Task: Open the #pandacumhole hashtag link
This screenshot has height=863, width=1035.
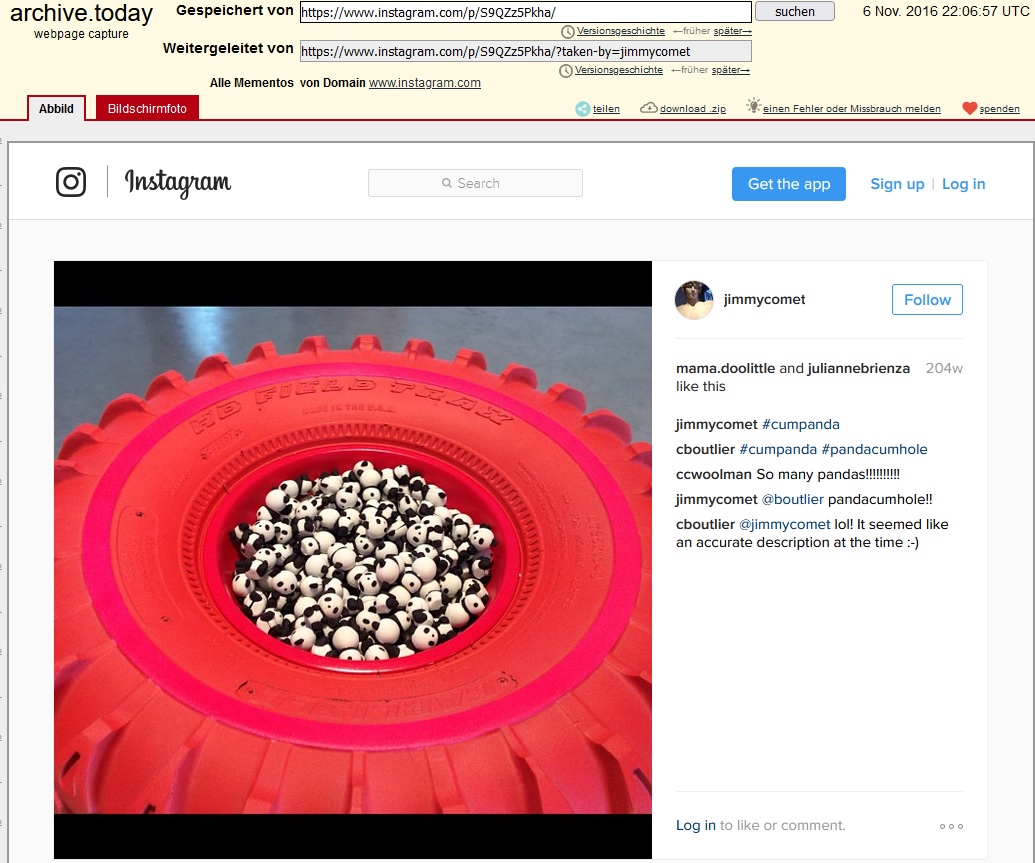Action: (x=874, y=450)
